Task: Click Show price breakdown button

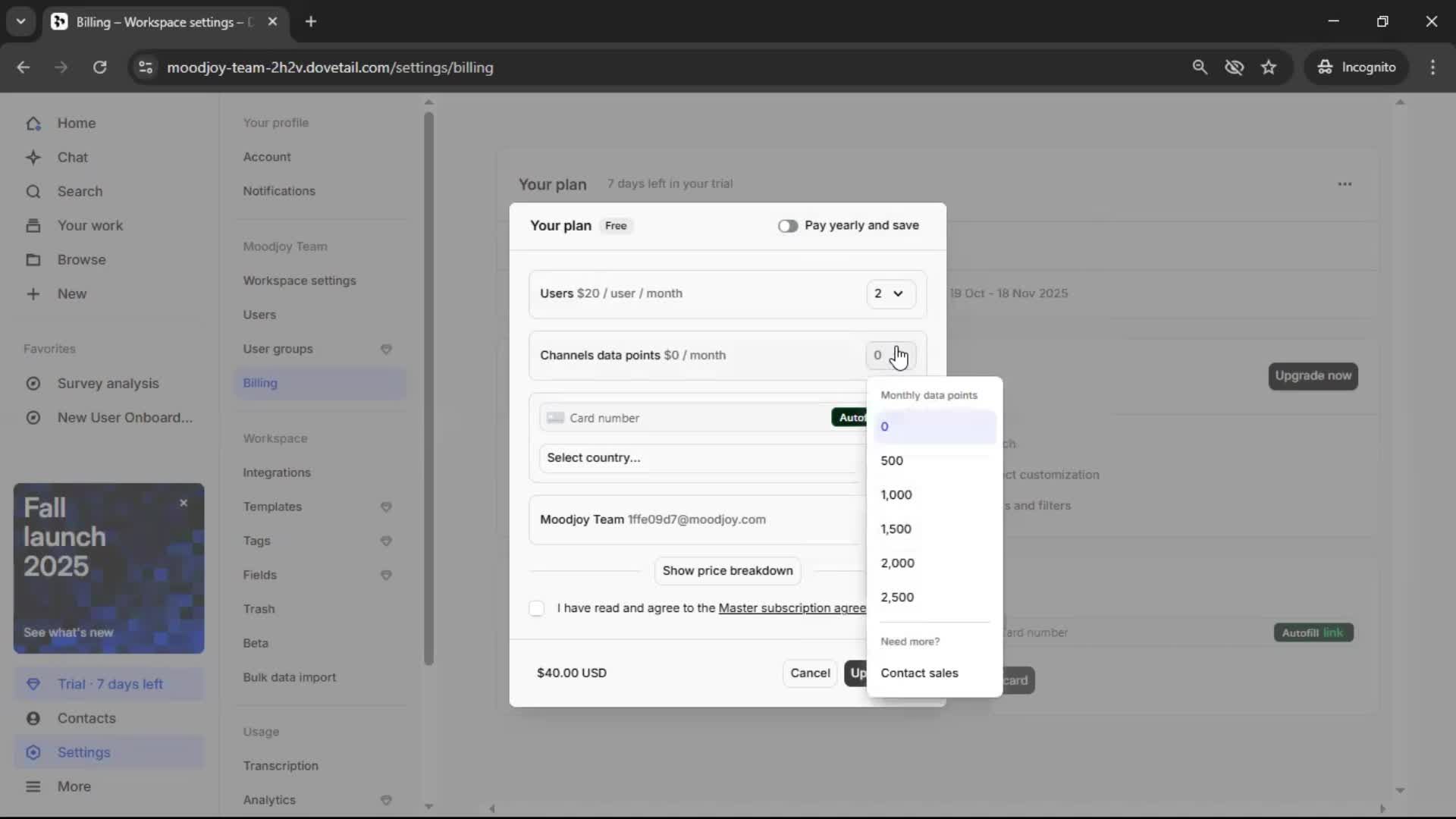Action: coord(727,570)
